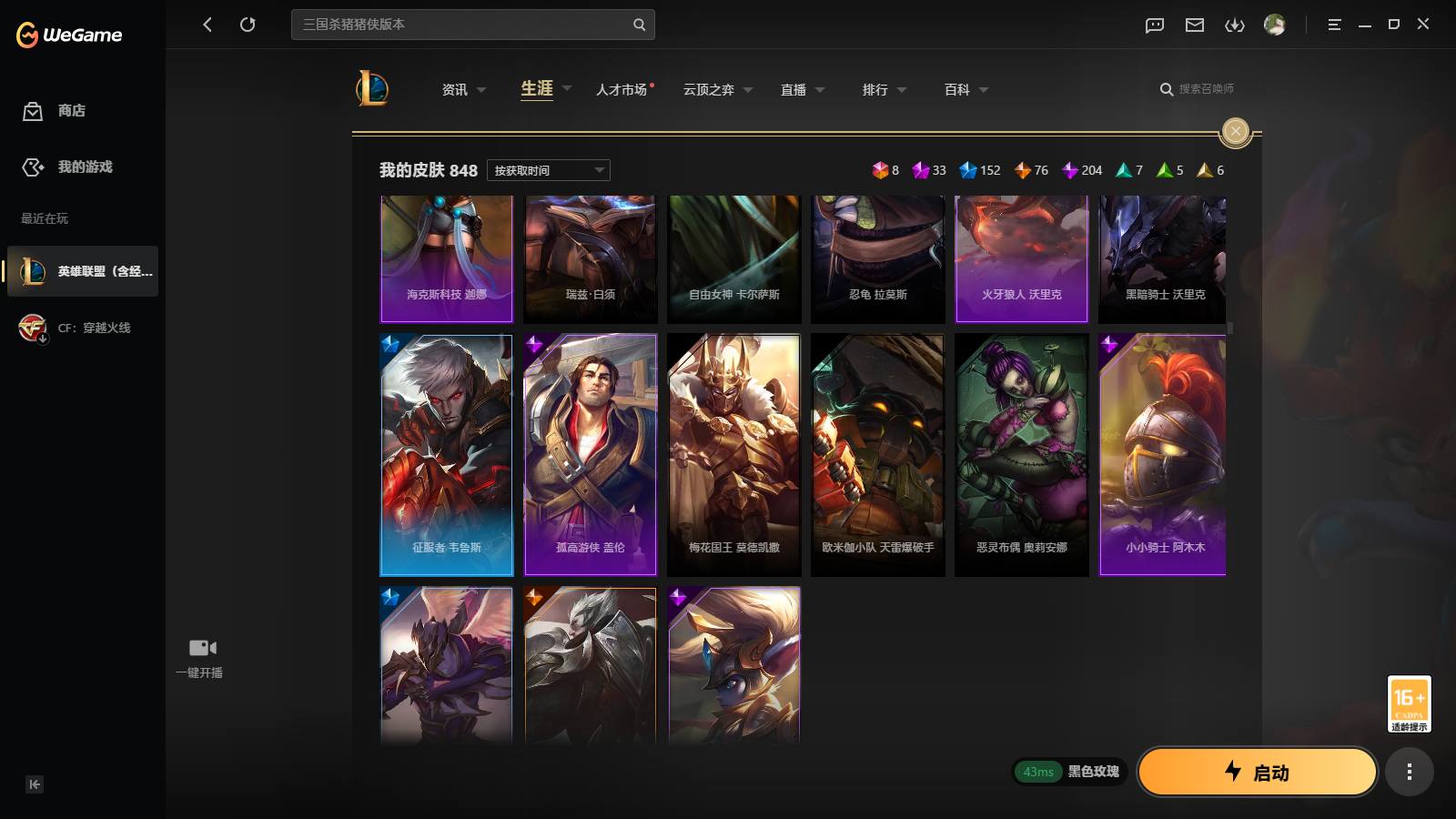Viewport: 1456px width, 819px height.
Task: Click the WeGame logo
Action: tap(69, 35)
